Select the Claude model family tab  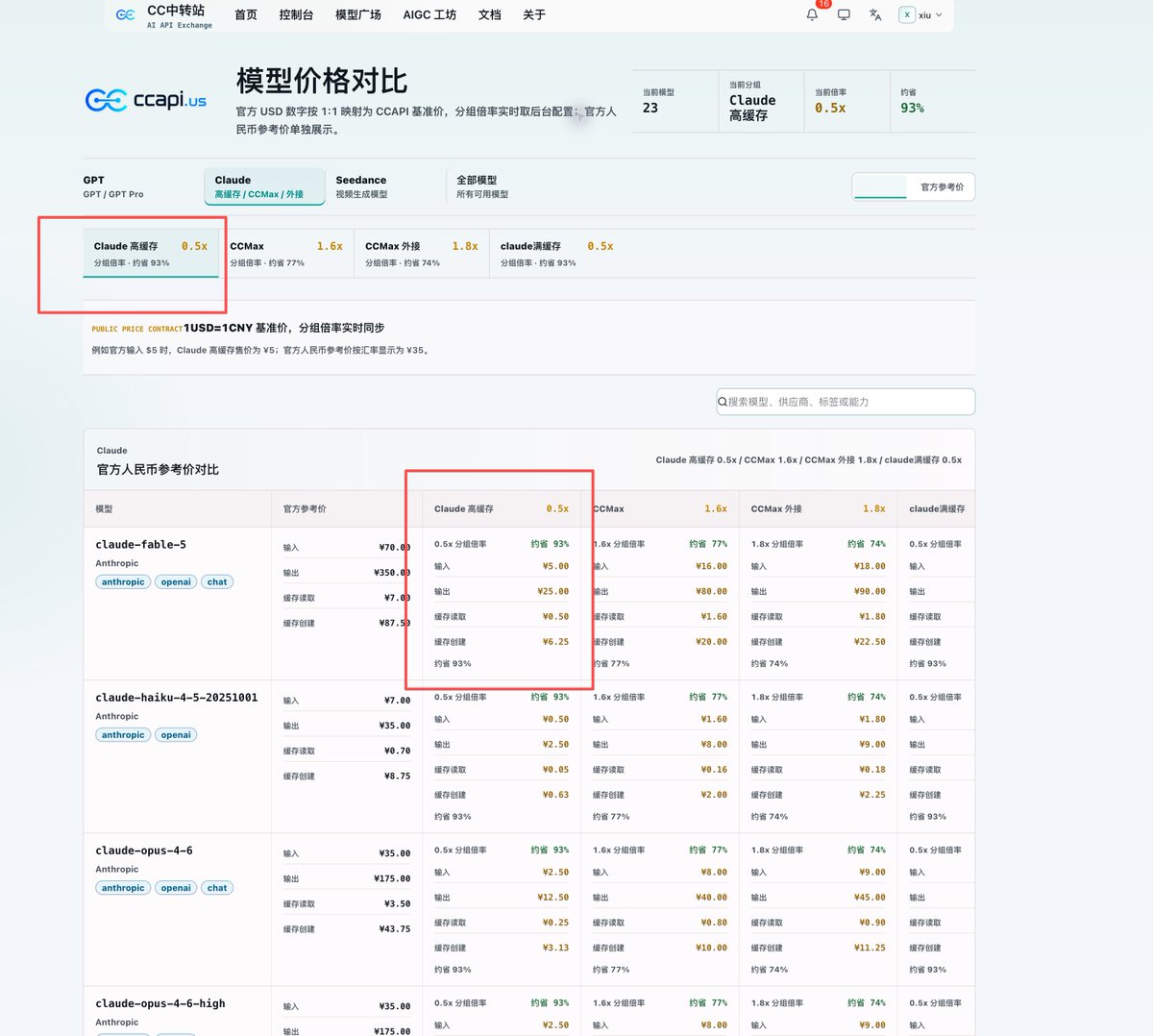click(x=264, y=186)
